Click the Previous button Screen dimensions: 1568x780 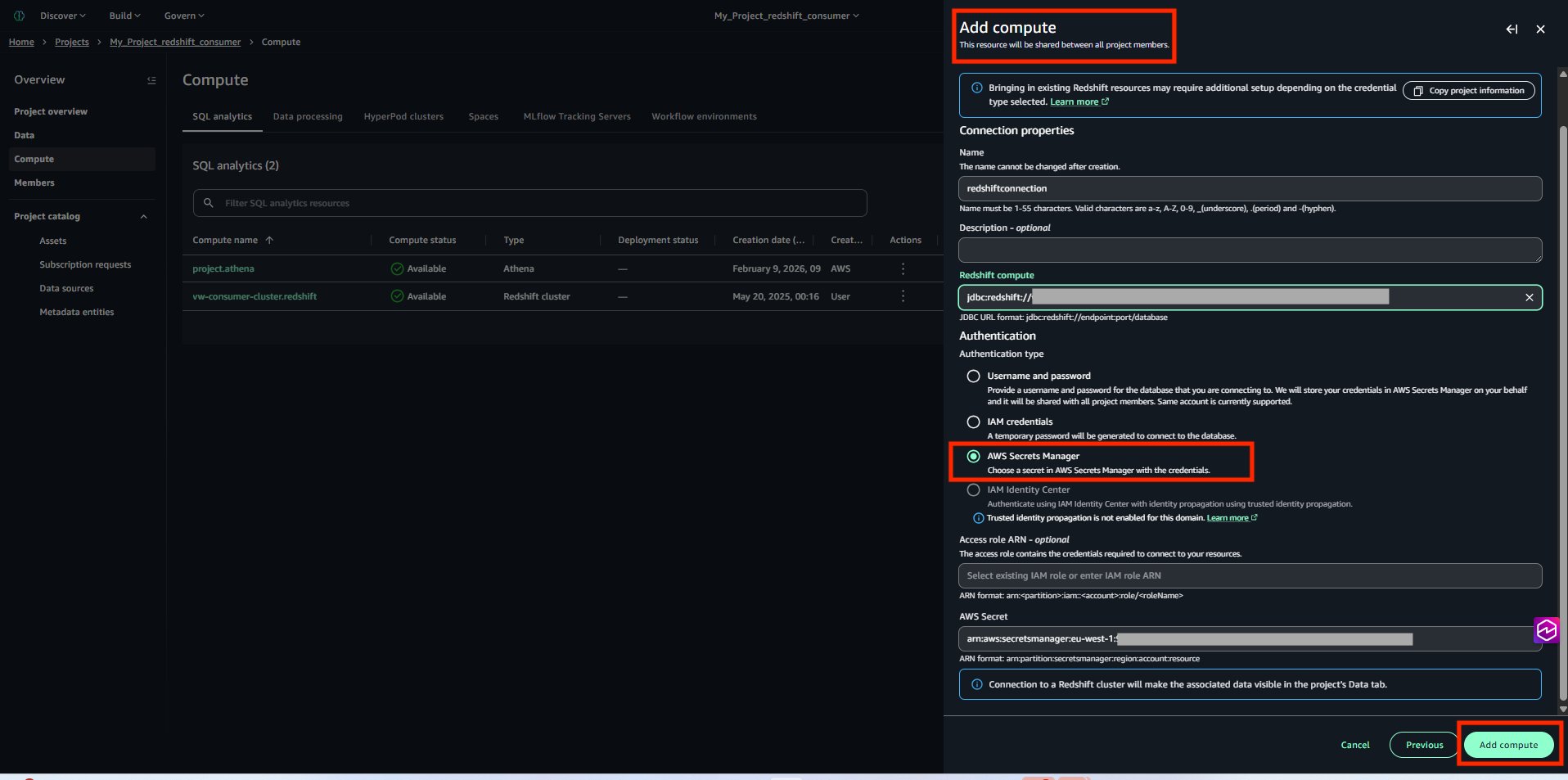(x=1424, y=745)
